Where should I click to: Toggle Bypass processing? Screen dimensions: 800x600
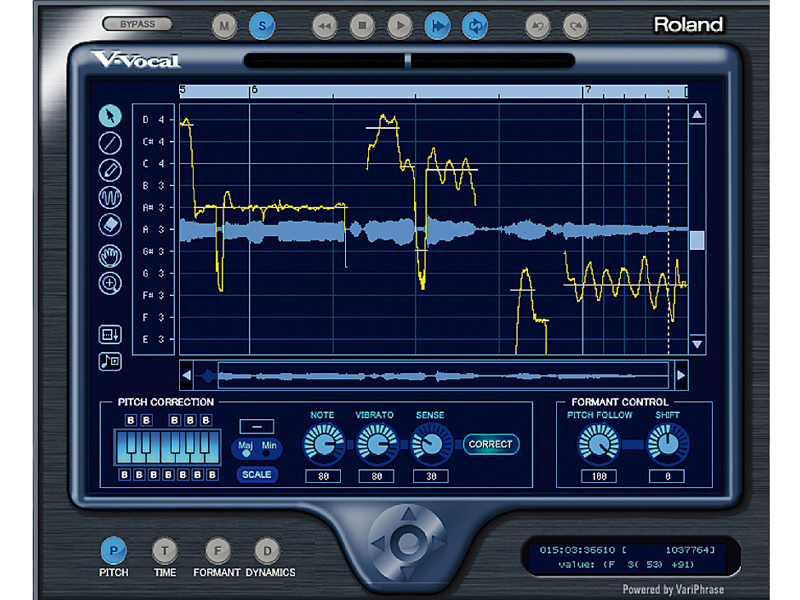point(137,23)
